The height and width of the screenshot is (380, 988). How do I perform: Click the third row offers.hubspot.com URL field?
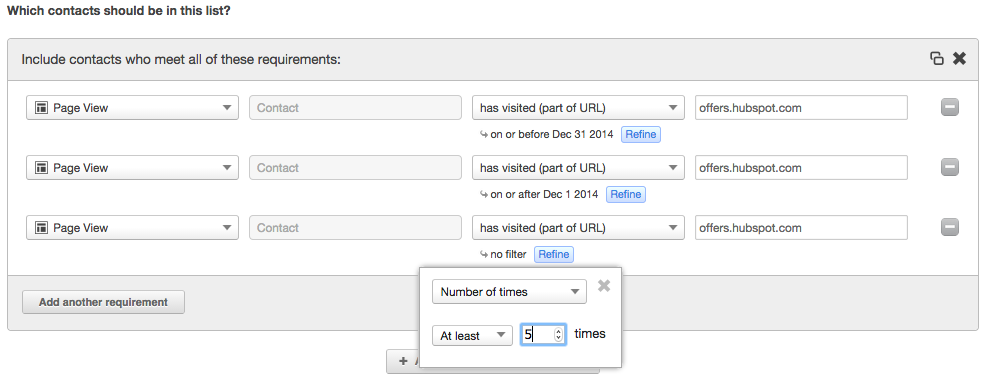click(801, 227)
